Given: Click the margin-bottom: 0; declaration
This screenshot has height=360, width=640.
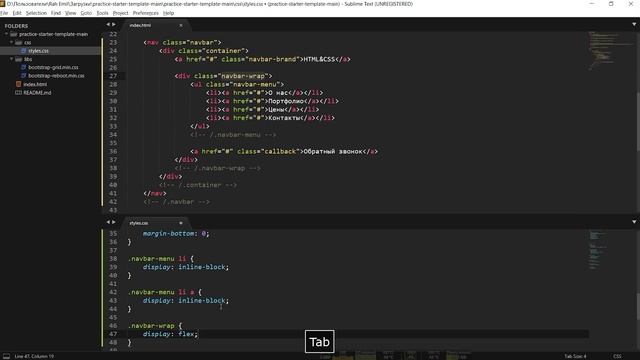Looking at the screenshot, I should click(176, 233).
